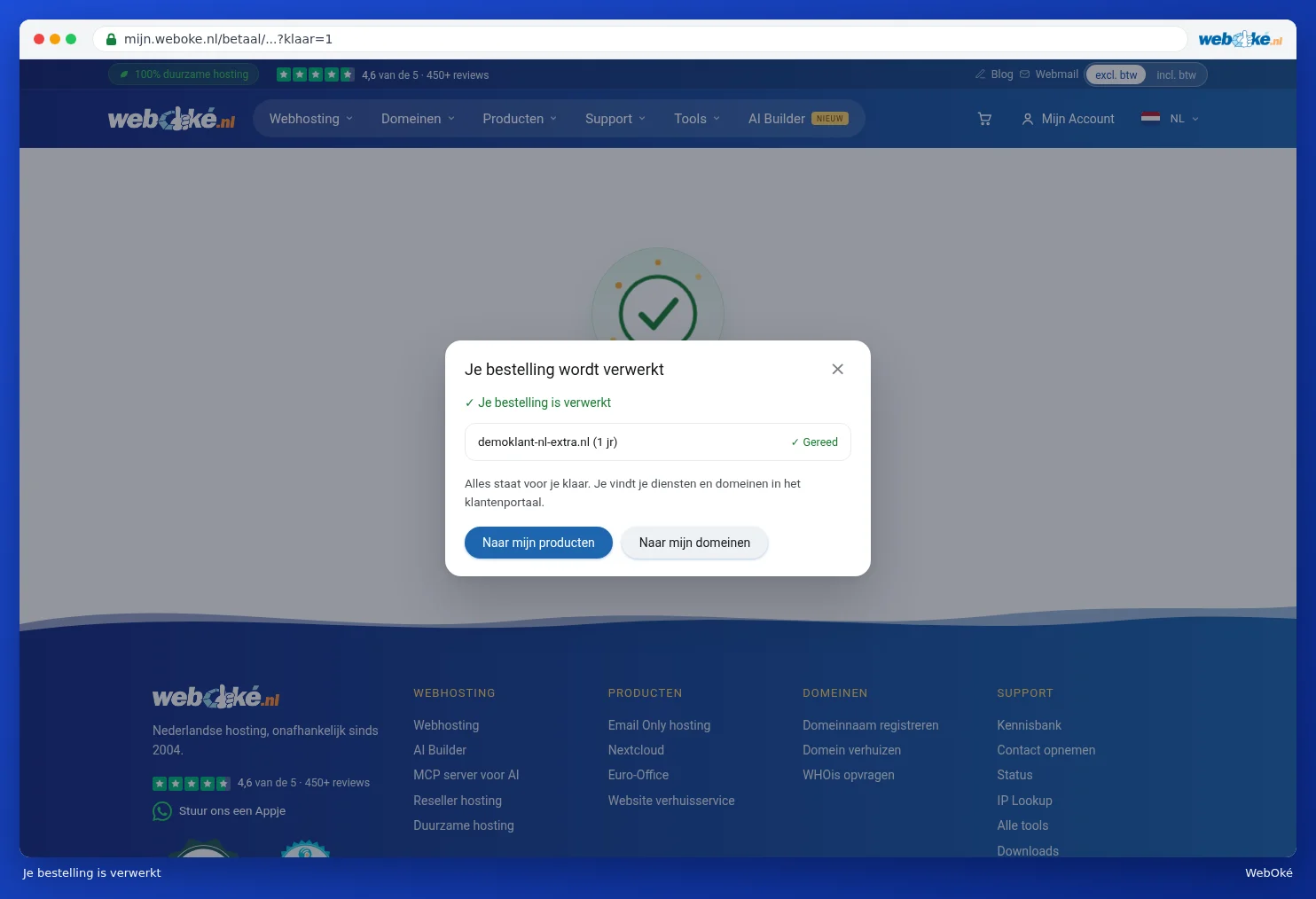Open the Webmail link
This screenshot has width=1316, height=899.
click(1056, 74)
